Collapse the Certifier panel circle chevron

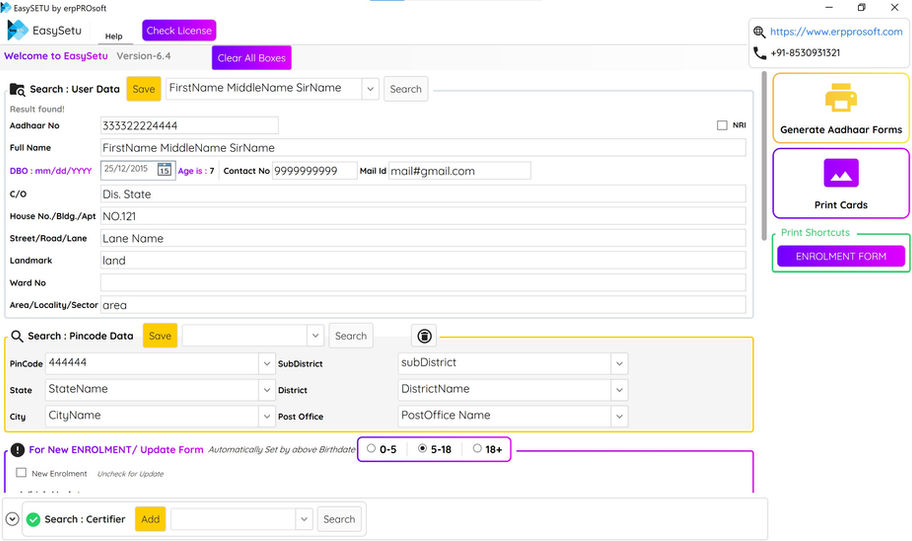pos(12,519)
